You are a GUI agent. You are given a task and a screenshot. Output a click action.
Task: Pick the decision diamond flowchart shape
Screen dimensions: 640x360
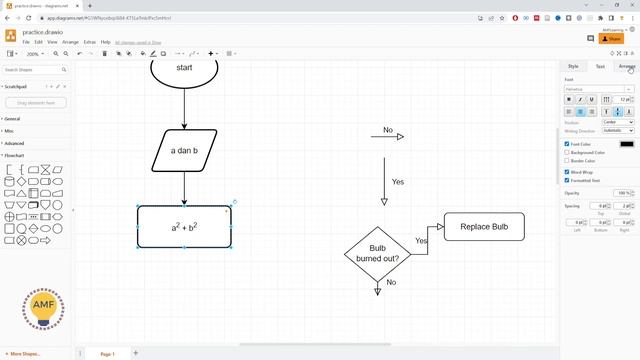pos(21,181)
